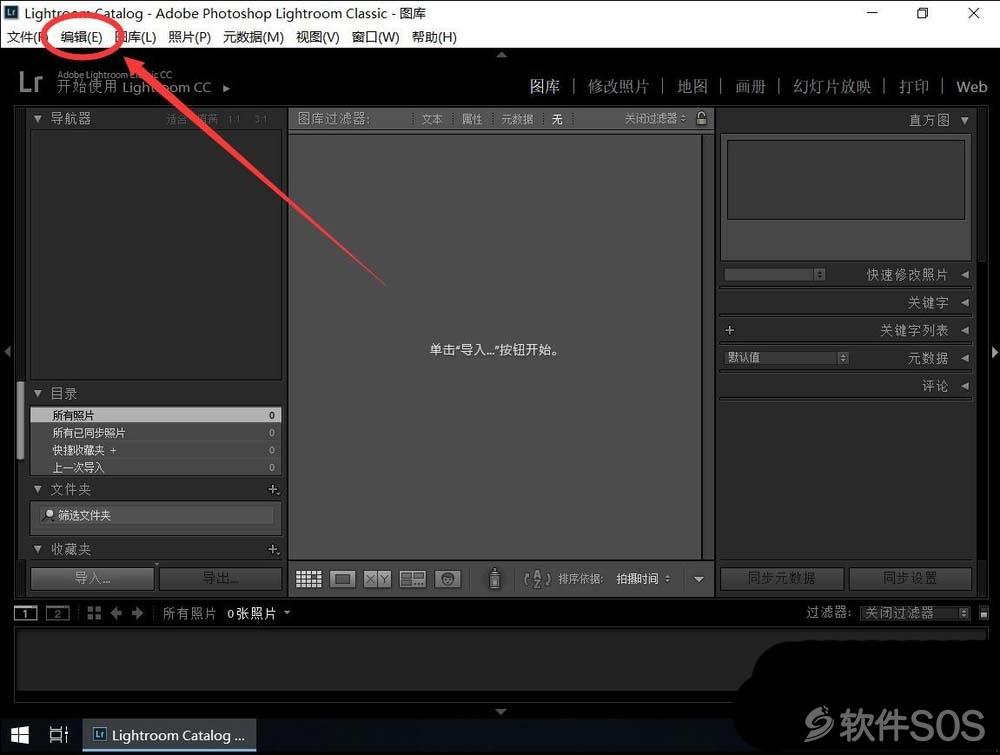Expand the 评论 panel
The image size is (1000, 755).
(x=965, y=386)
